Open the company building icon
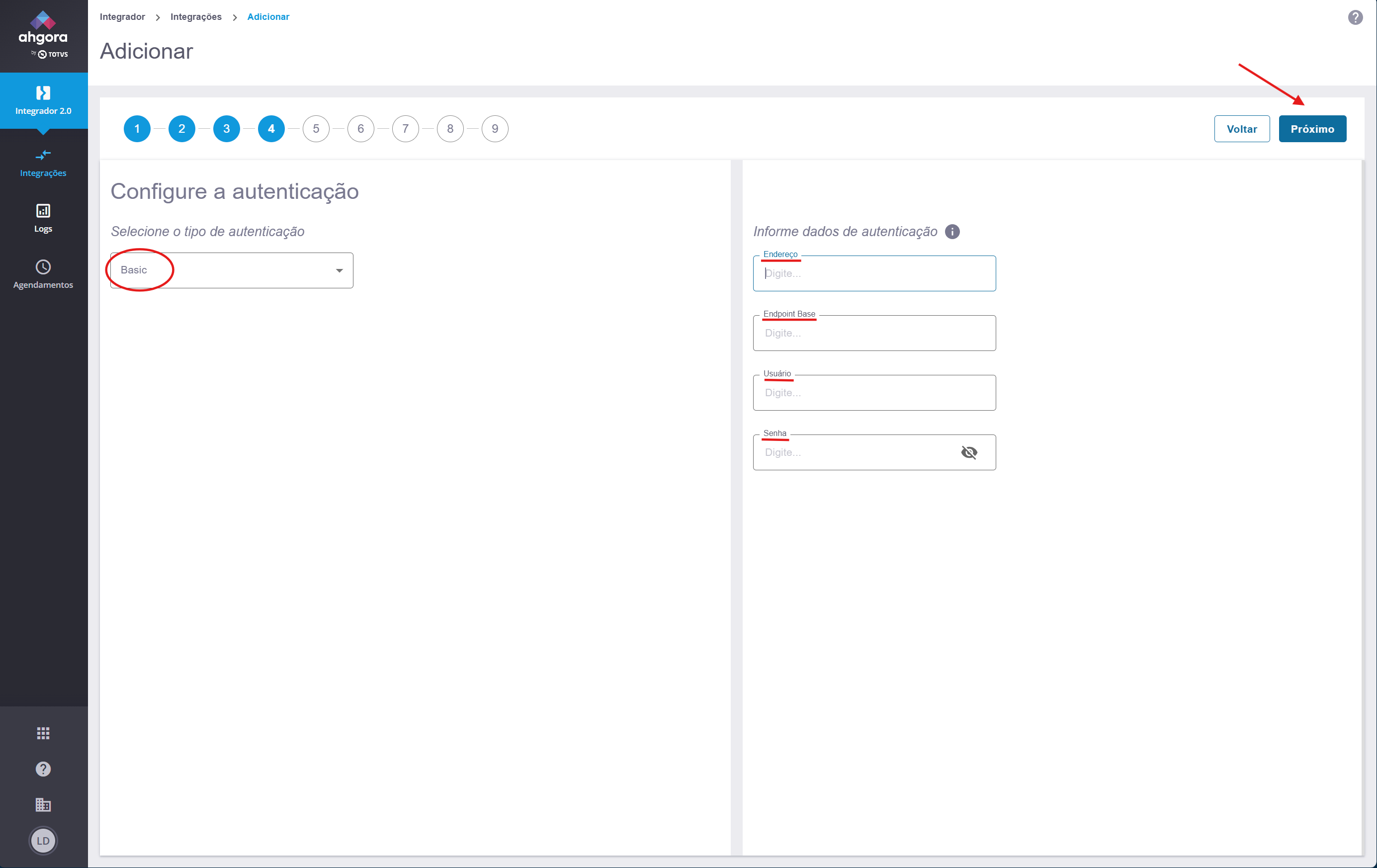This screenshot has height=868, width=1377. (43, 805)
